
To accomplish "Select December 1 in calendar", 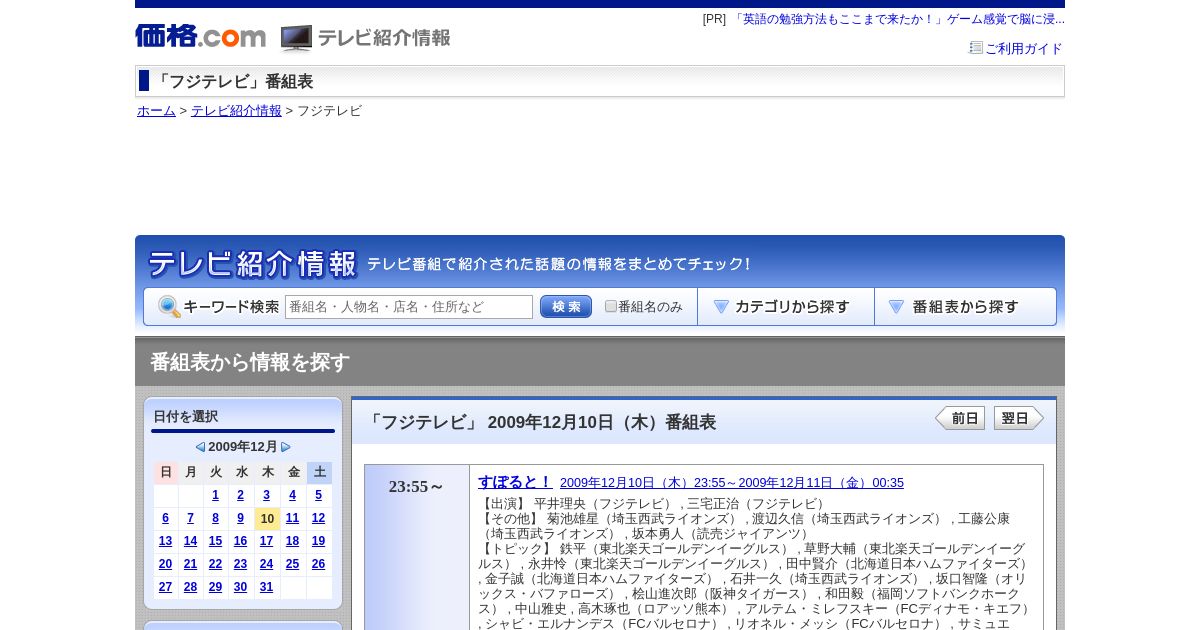I will [x=215, y=495].
